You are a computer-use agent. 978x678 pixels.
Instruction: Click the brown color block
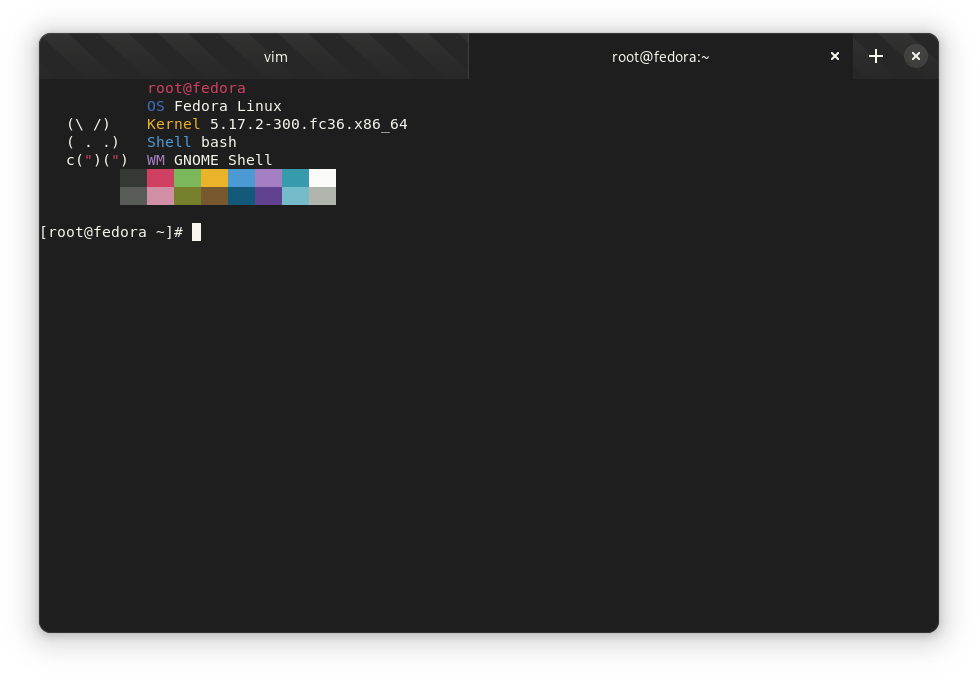click(x=215, y=196)
